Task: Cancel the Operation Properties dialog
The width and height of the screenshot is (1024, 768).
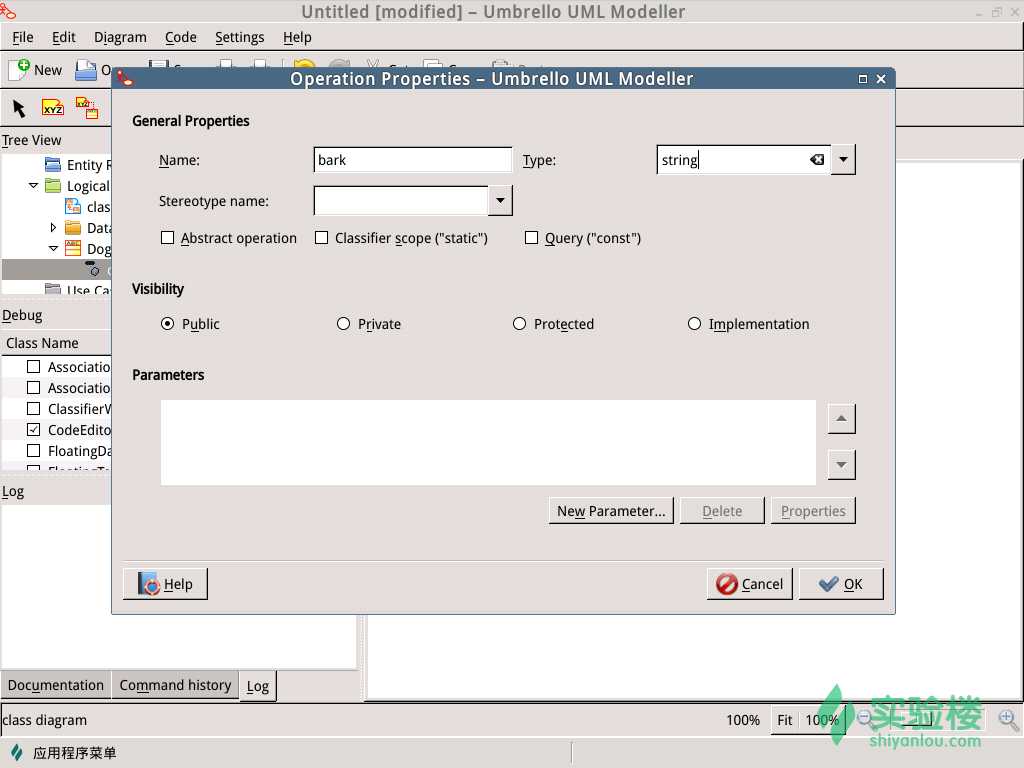Action: (x=749, y=584)
